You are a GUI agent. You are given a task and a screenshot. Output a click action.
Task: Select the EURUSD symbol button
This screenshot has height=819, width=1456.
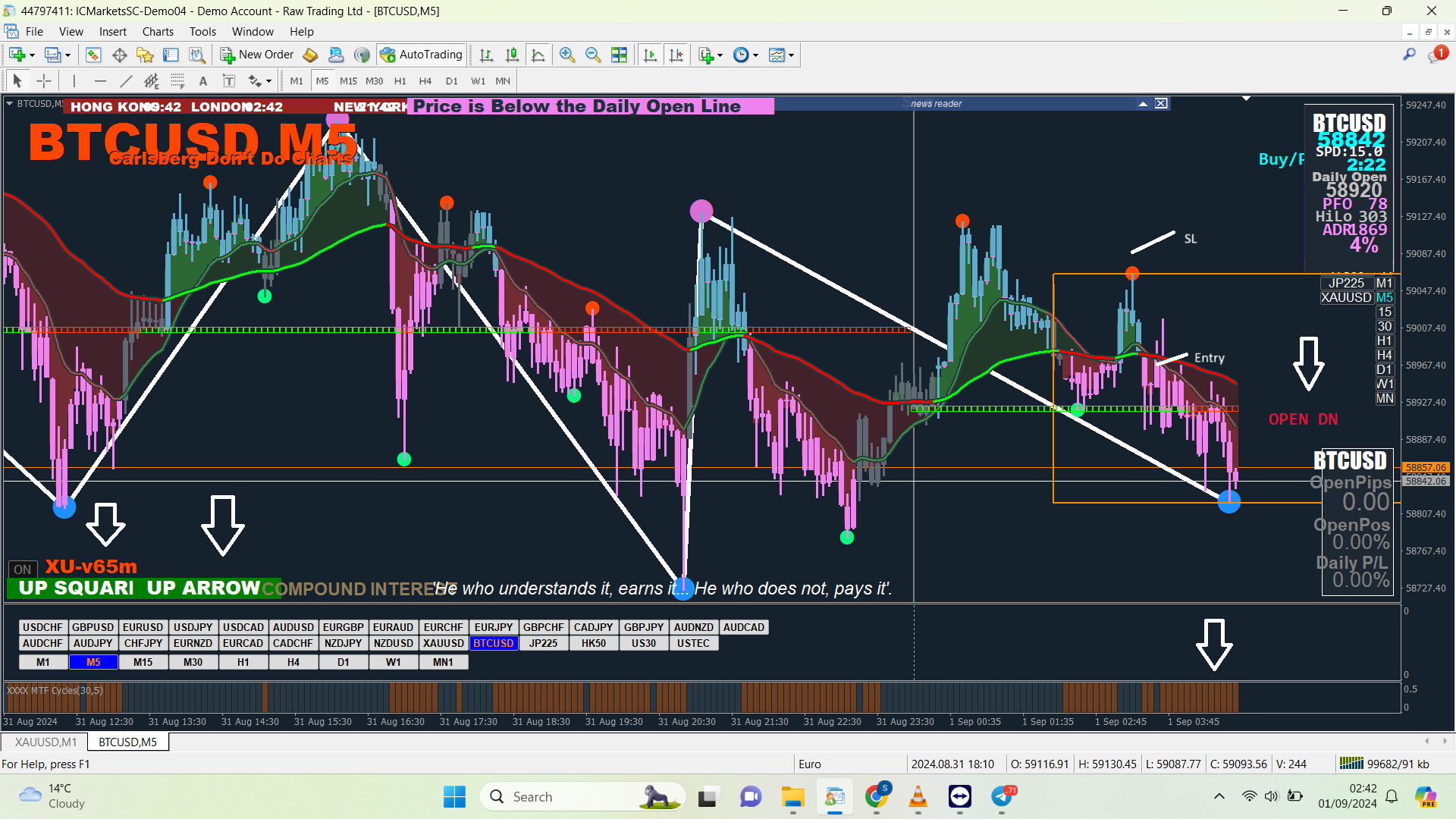coord(143,627)
